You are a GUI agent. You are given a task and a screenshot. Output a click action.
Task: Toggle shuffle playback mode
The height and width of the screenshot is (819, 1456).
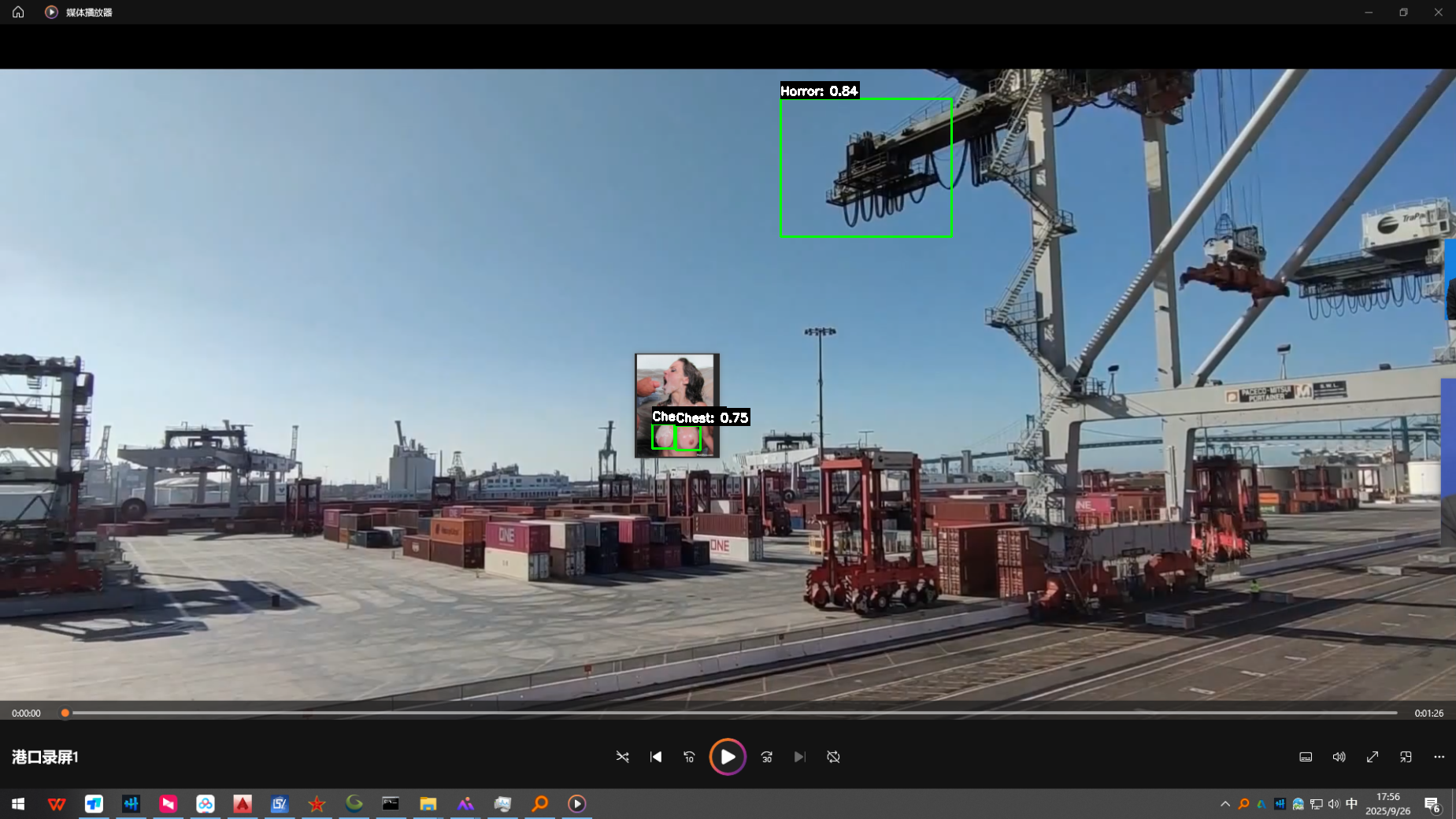point(622,757)
